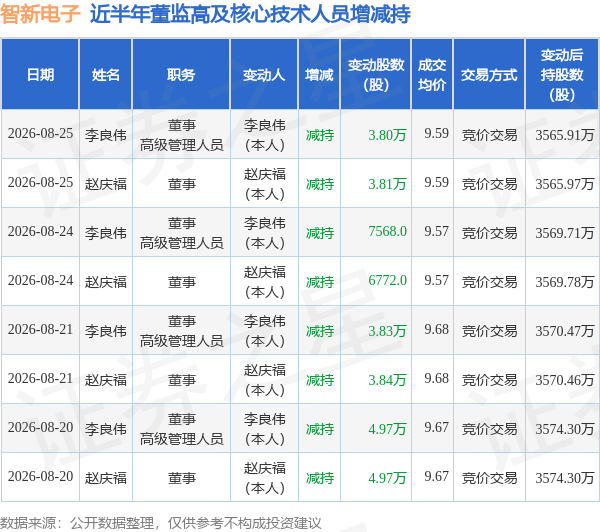
Task: Select the 增减 column header
Action: [319, 74]
